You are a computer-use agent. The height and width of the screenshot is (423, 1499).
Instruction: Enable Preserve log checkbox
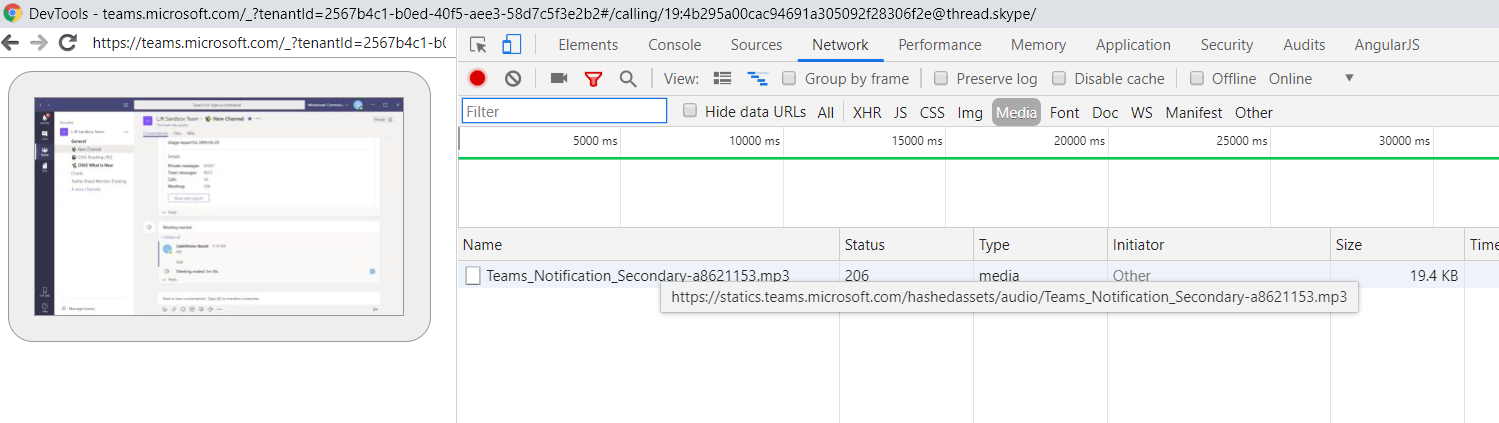point(941,78)
